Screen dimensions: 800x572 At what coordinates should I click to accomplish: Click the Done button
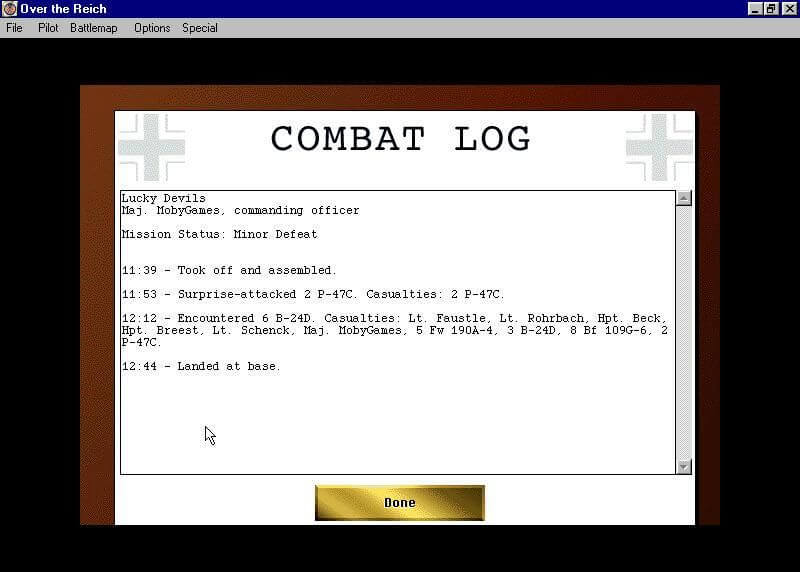click(399, 503)
